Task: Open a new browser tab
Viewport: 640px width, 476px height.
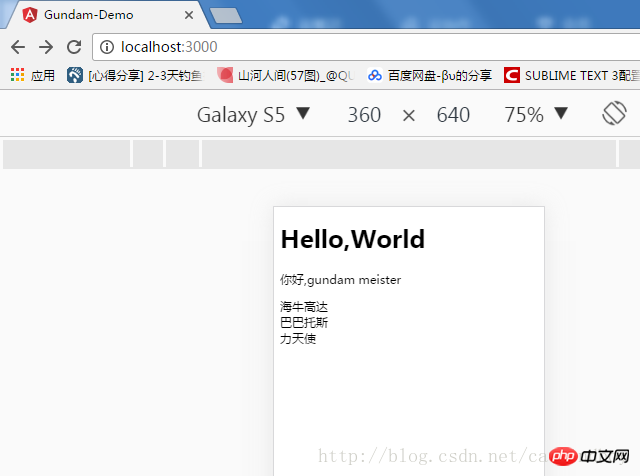Action: point(226,15)
